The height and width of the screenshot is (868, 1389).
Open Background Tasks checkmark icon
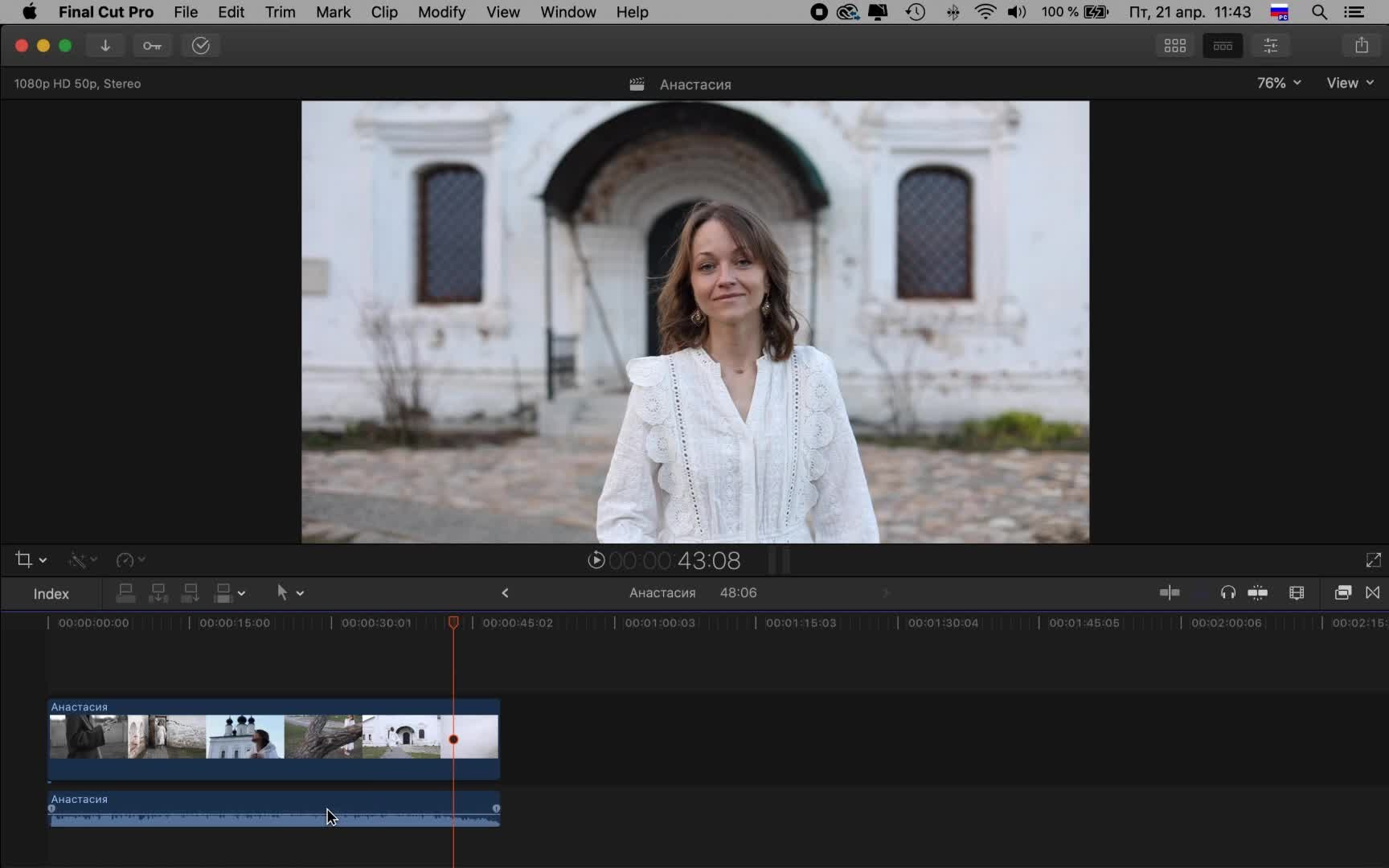tap(200, 46)
